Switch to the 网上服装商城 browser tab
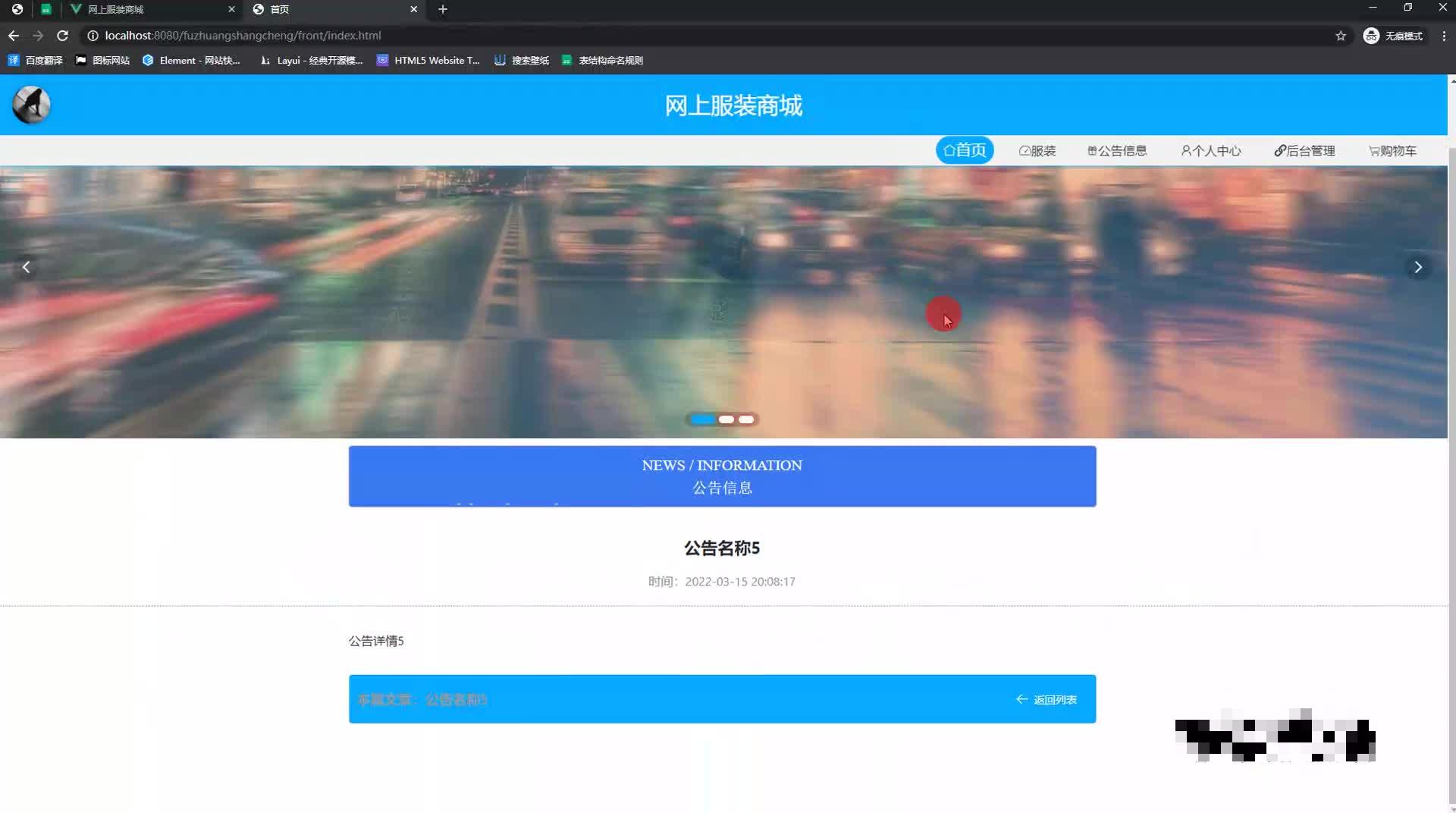Viewport: 1456px width, 813px height. point(152,9)
